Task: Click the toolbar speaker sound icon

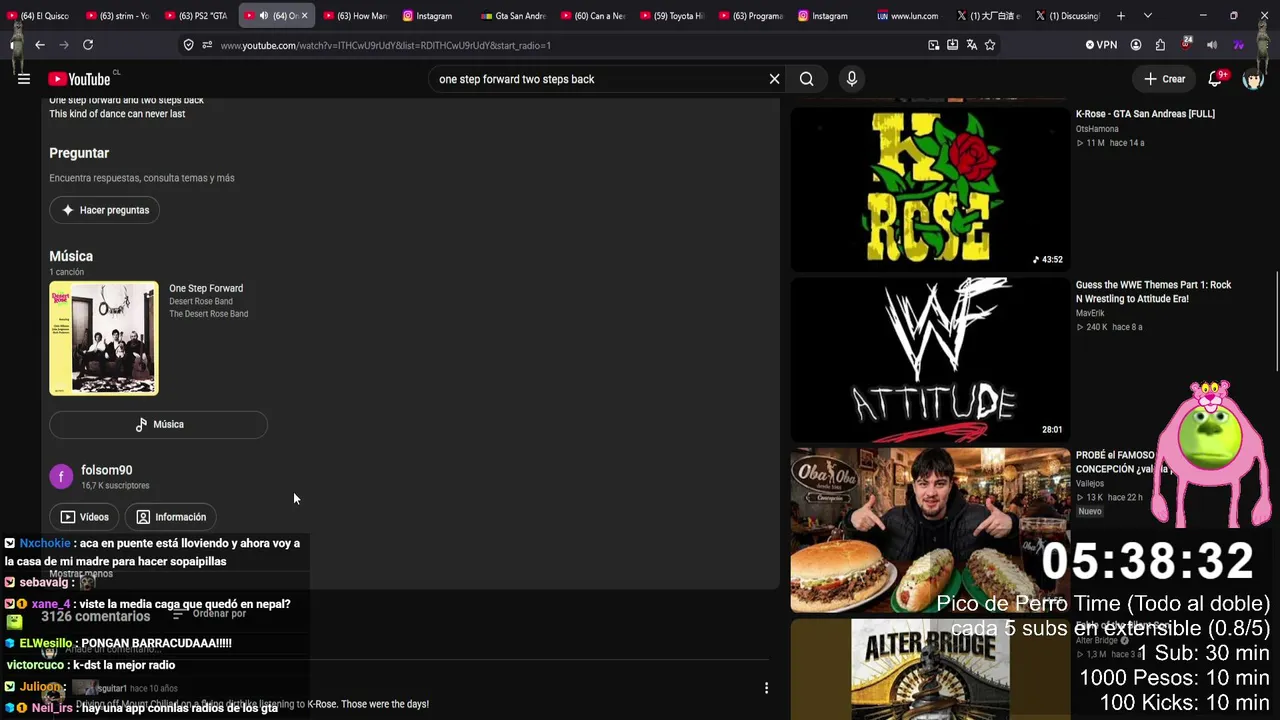Action: pyautogui.click(x=1212, y=45)
